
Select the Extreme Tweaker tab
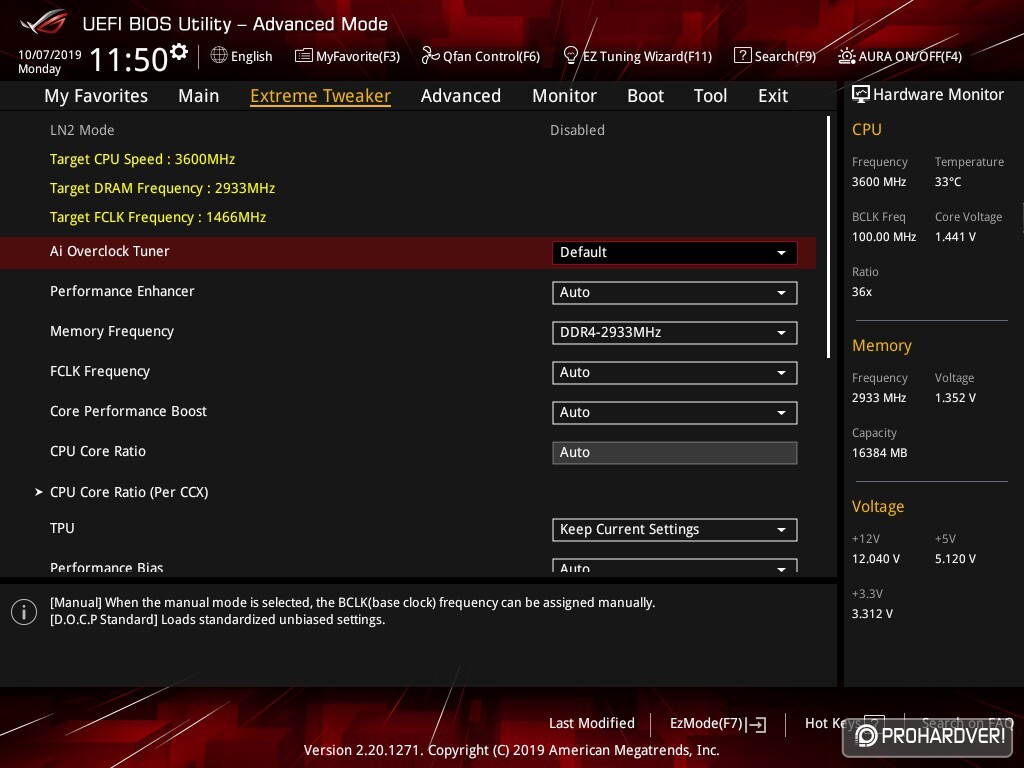tap(320, 96)
